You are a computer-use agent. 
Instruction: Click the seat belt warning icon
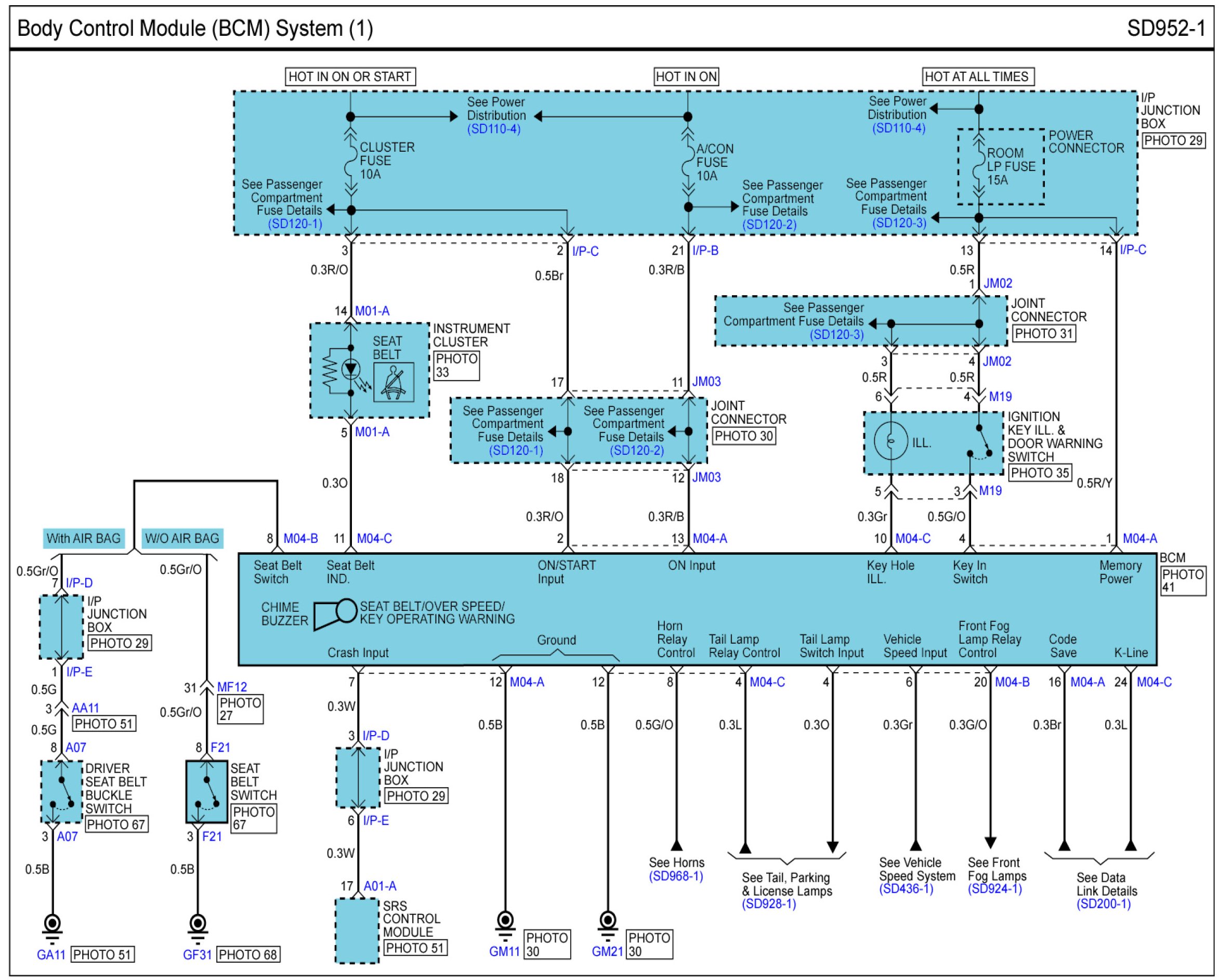[394, 382]
